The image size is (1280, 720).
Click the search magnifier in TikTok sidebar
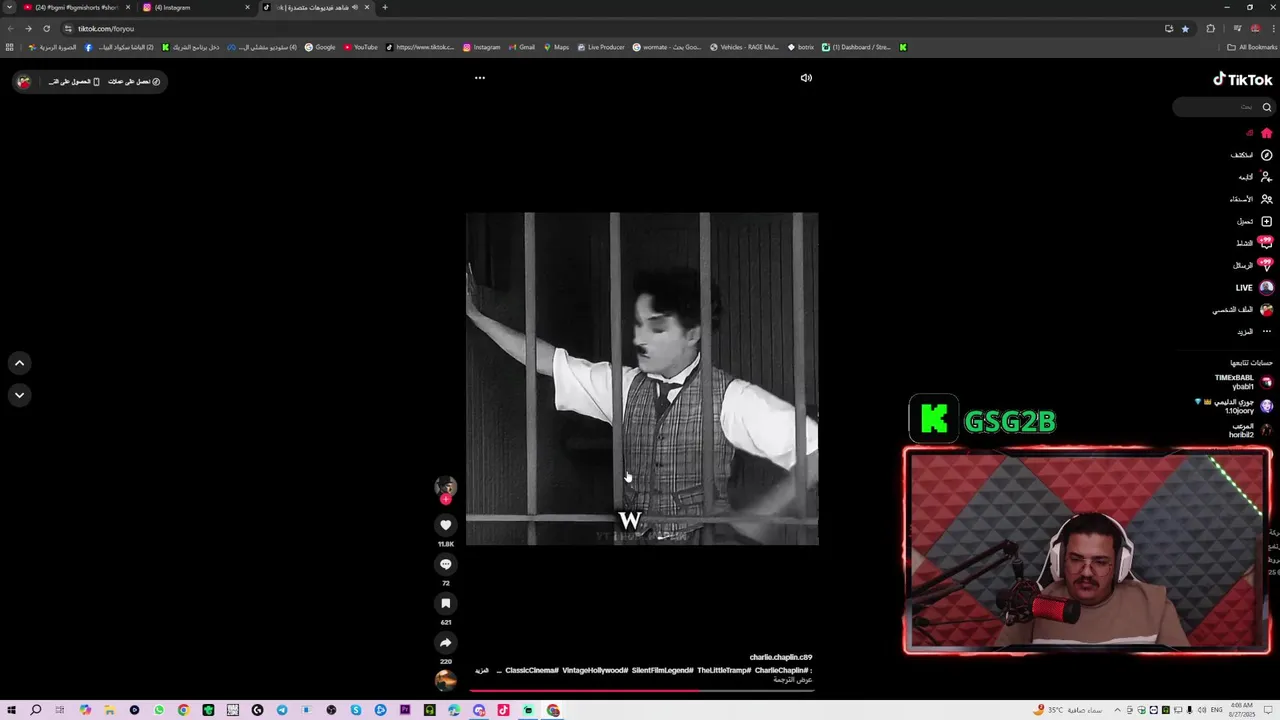(x=1267, y=107)
